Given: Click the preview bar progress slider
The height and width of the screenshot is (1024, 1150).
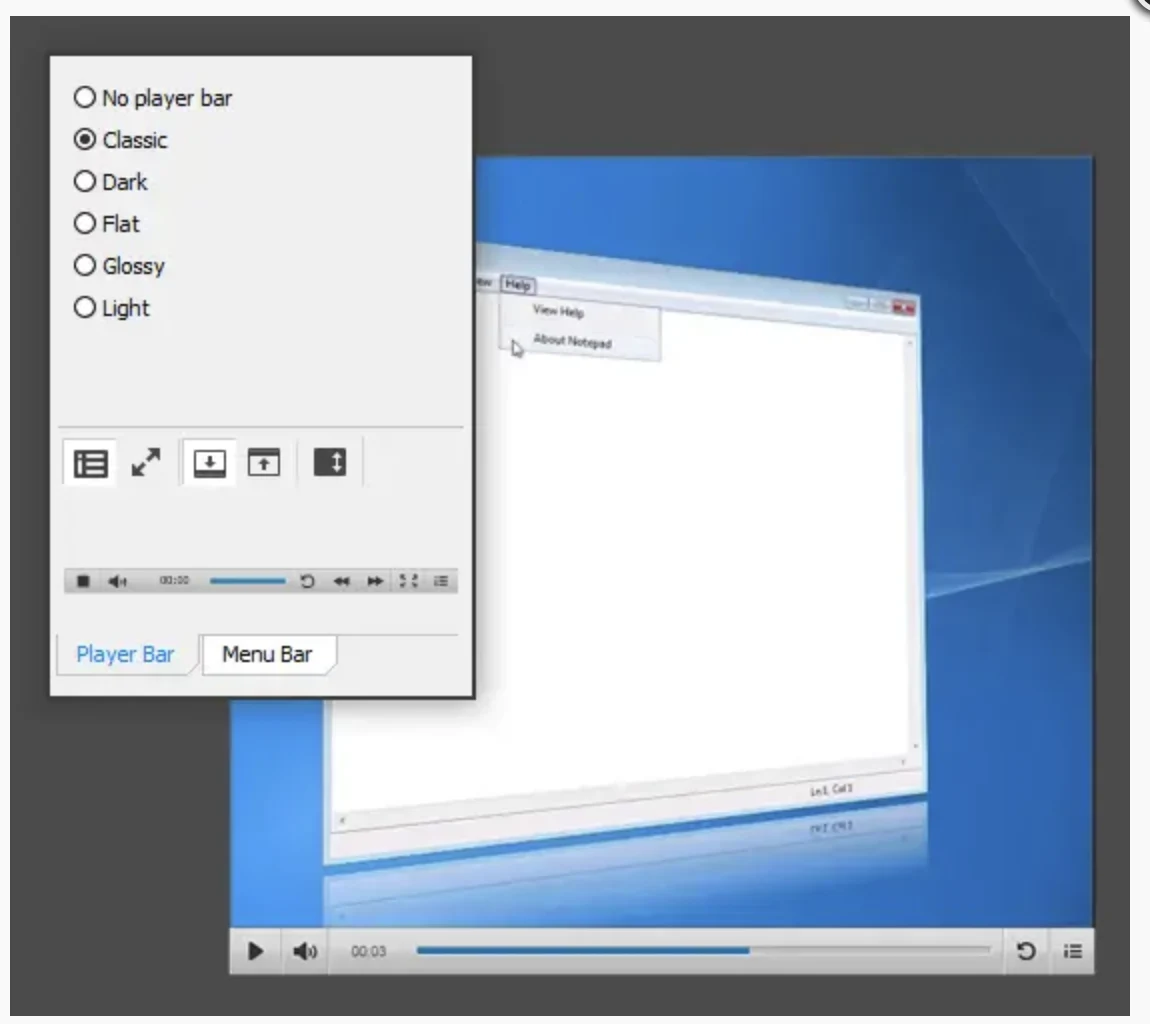Looking at the screenshot, I should [247, 581].
